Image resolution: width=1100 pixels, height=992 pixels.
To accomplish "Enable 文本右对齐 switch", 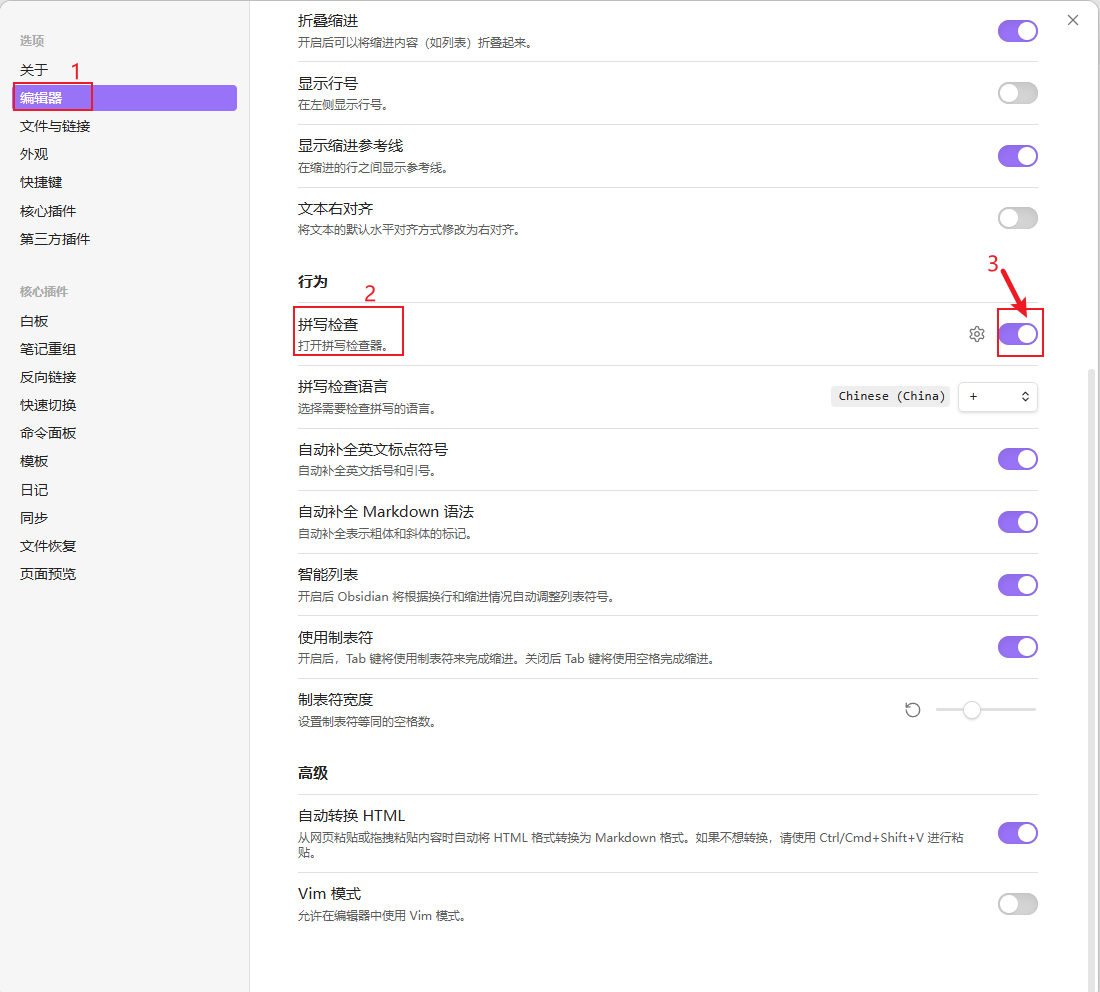I will click(1018, 218).
